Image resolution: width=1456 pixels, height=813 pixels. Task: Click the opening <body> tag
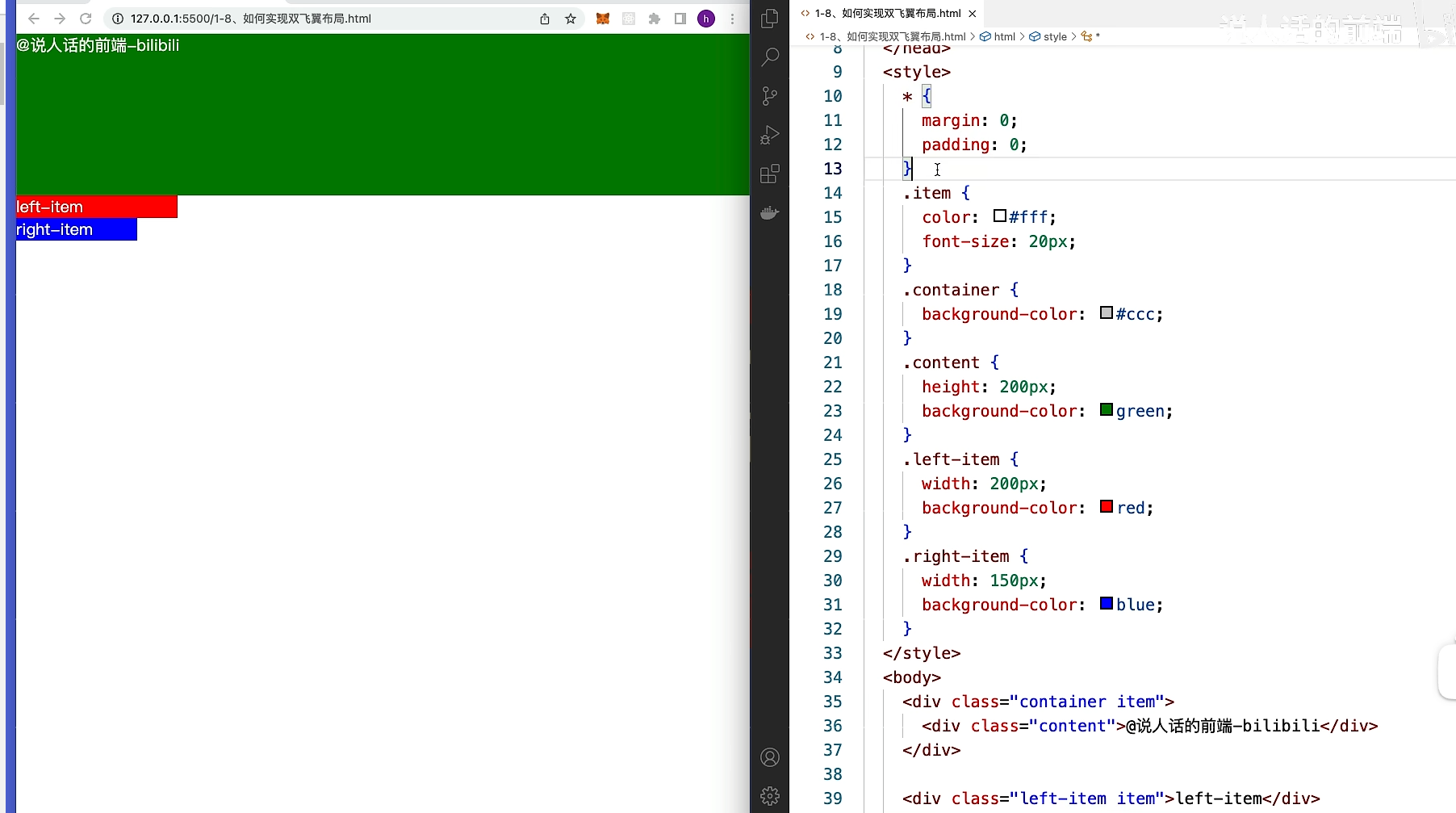point(912,677)
